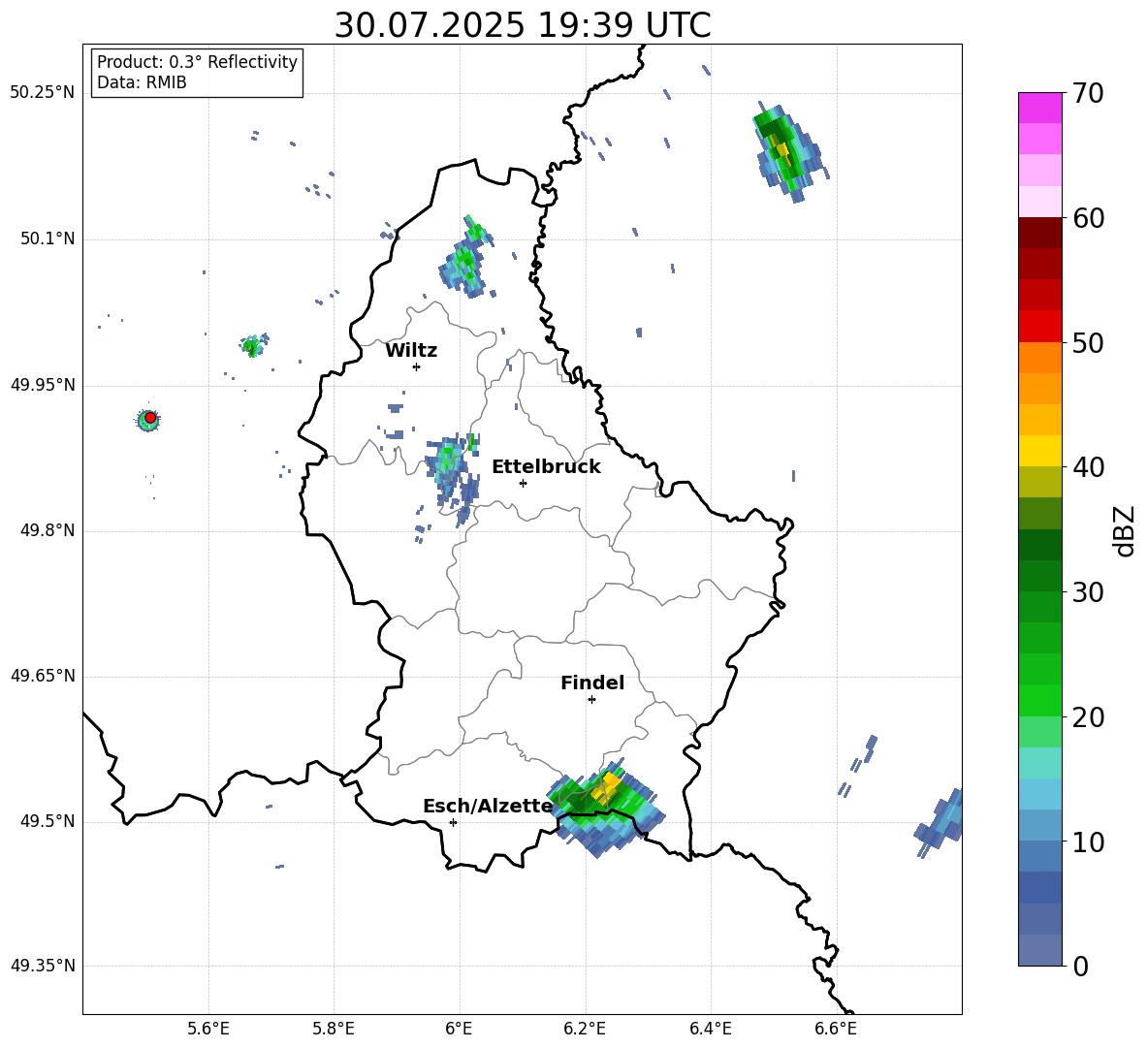Click the Ettelbruck location cross marker
1148x1048 pixels.
(x=523, y=483)
